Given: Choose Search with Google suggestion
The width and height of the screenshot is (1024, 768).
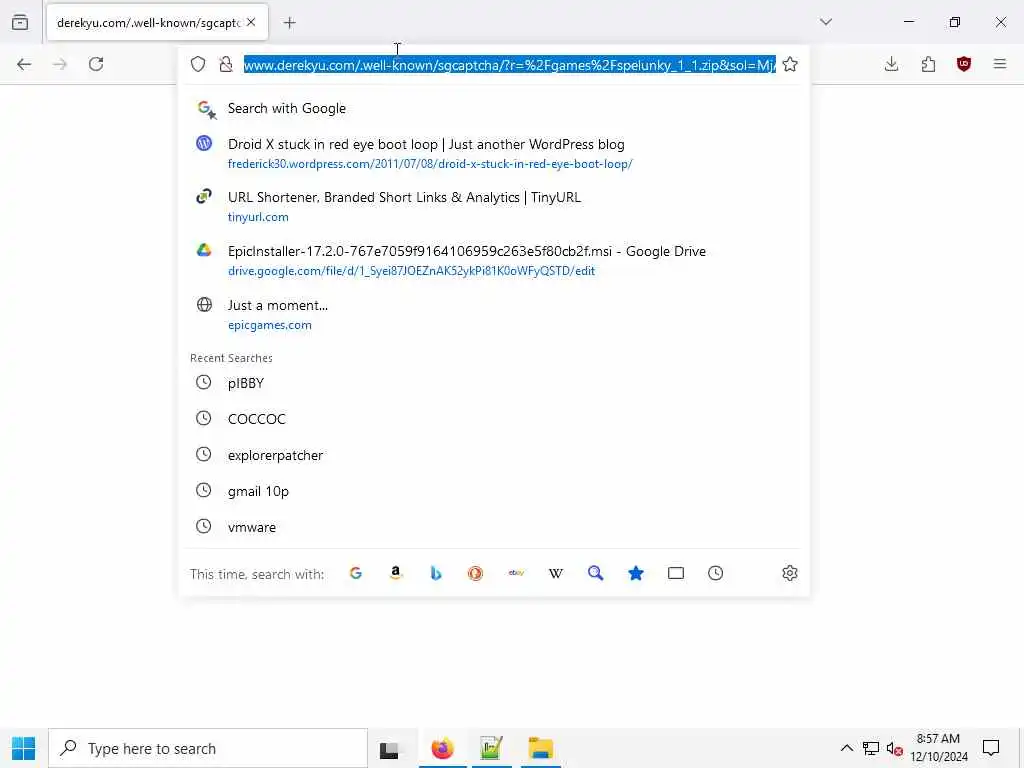Looking at the screenshot, I should click(494, 108).
